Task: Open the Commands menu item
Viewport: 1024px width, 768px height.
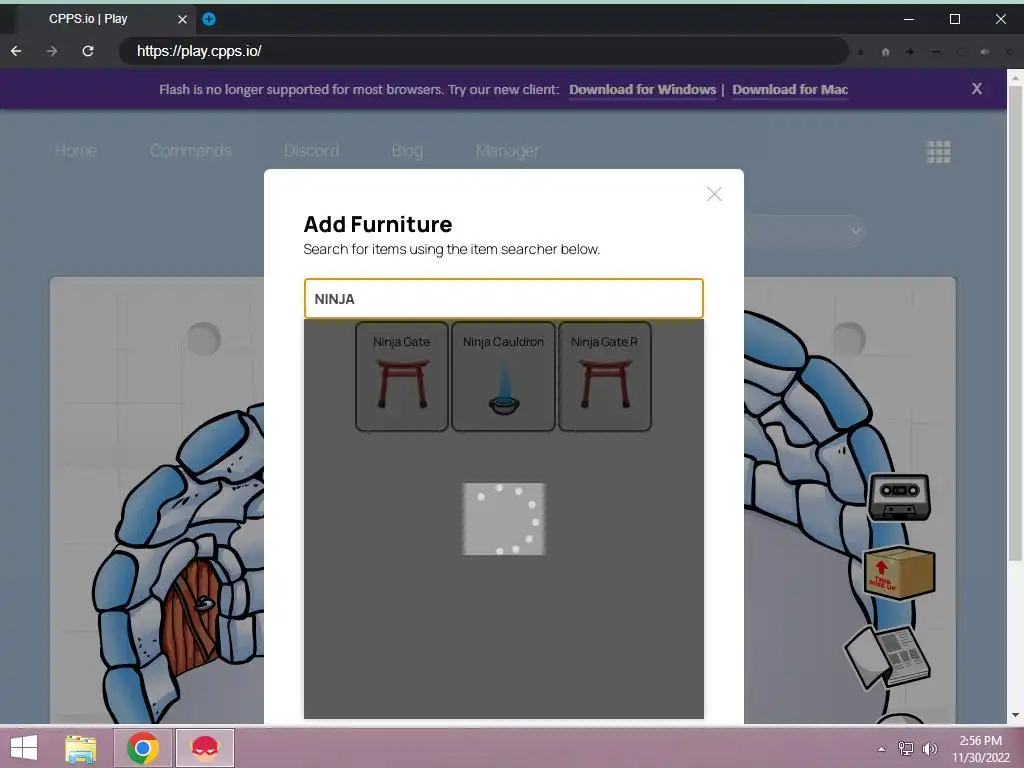Action: click(x=191, y=151)
